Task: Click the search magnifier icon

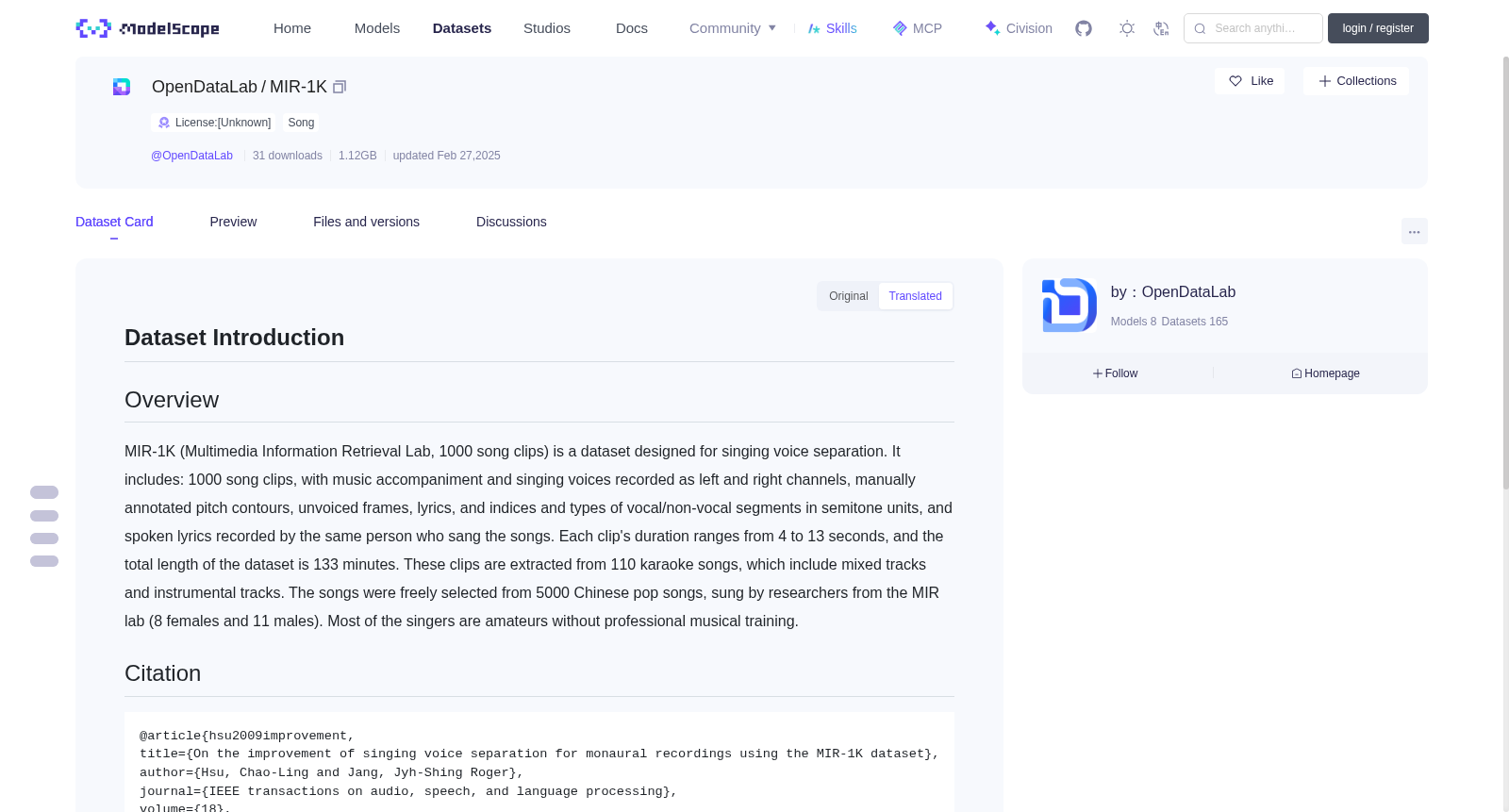Action: (x=1200, y=28)
